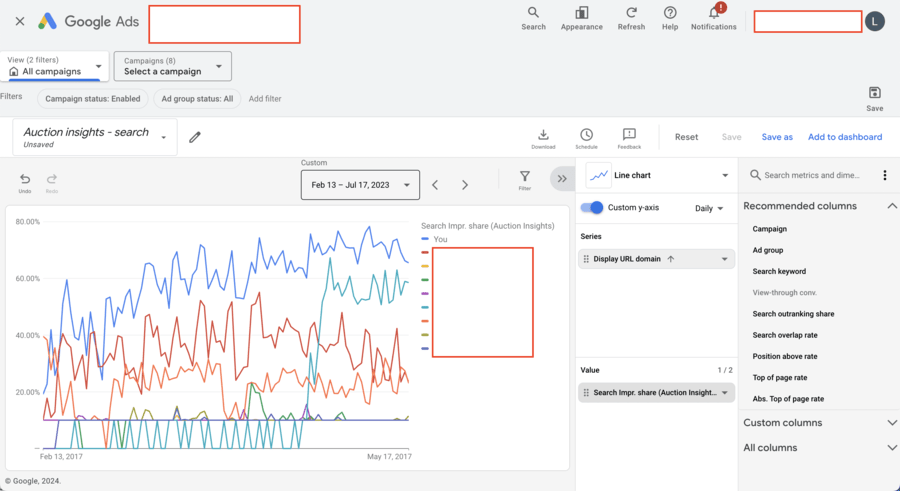Open the Filter funnel icon
Viewport: 900px width, 491px height.
(525, 176)
